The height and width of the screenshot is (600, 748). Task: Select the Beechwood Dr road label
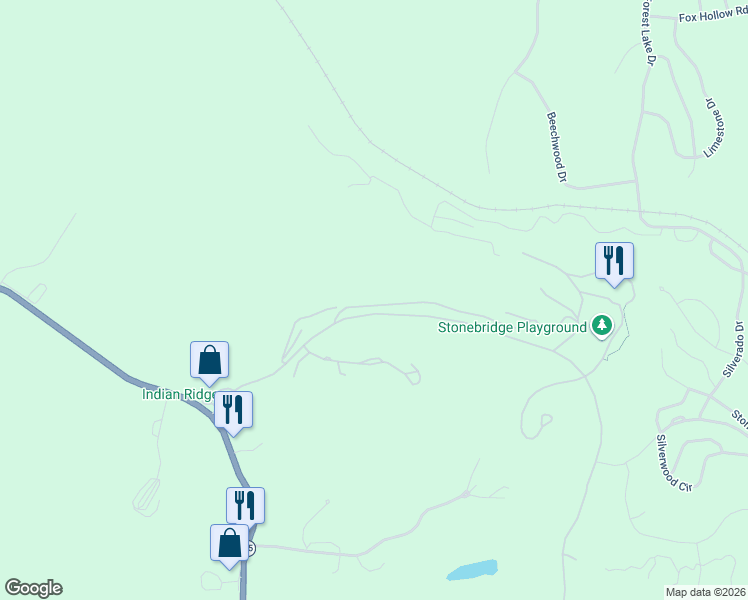tap(556, 146)
